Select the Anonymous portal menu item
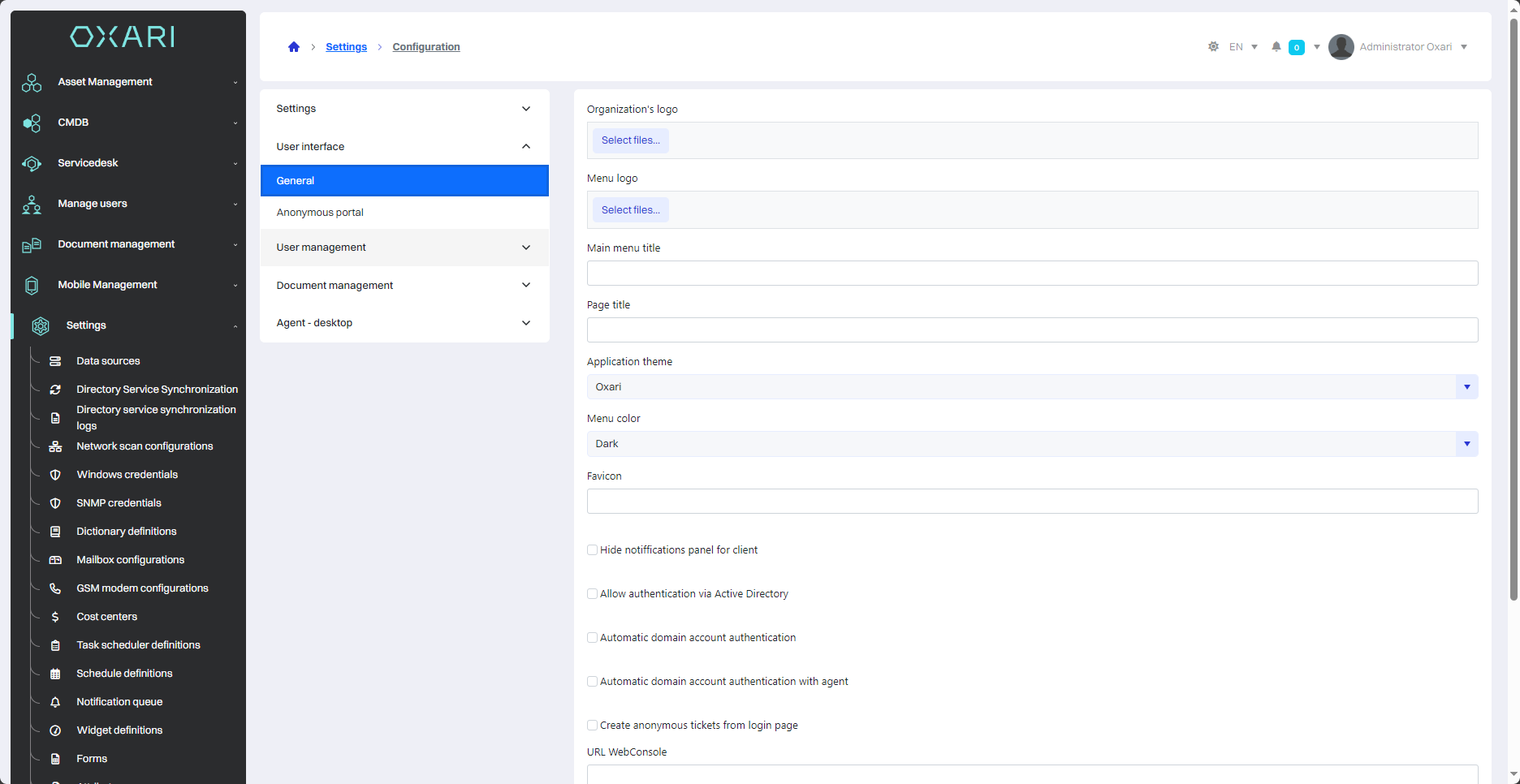Screen dimensions: 1520x784 [320, 213]
